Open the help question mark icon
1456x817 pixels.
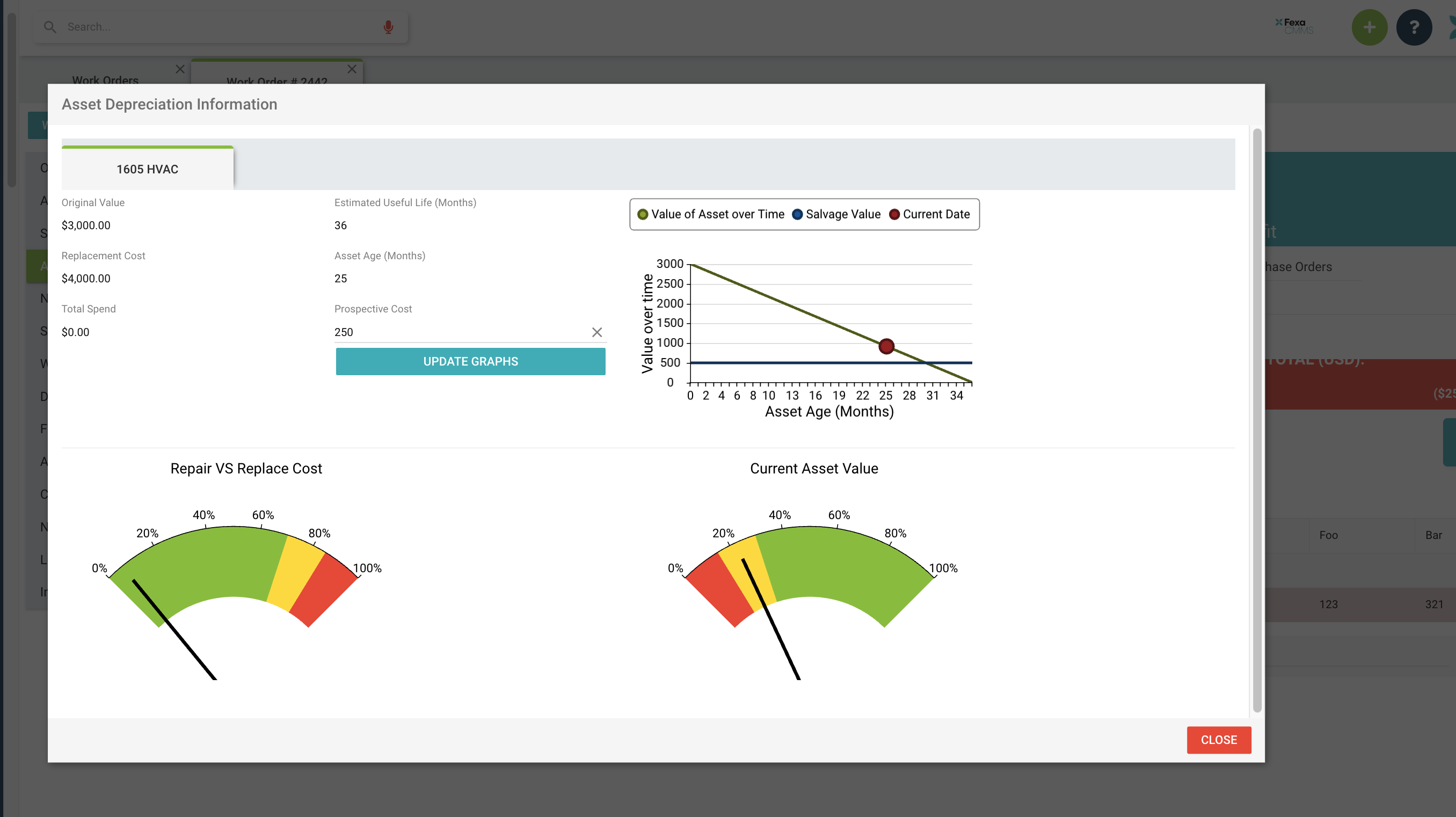[x=1414, y=27]
